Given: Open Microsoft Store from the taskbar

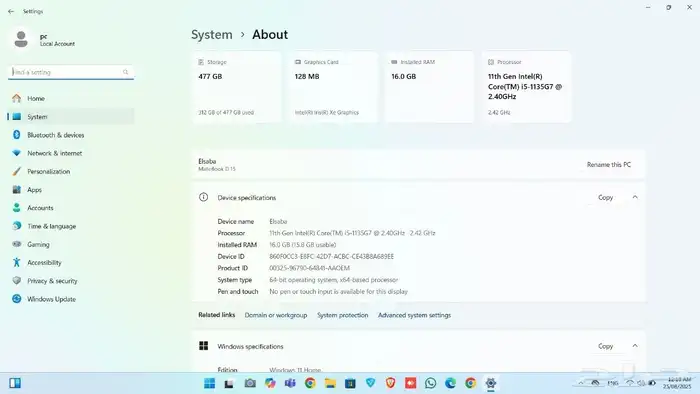Looking at the screenshot, I should [350, 383].
